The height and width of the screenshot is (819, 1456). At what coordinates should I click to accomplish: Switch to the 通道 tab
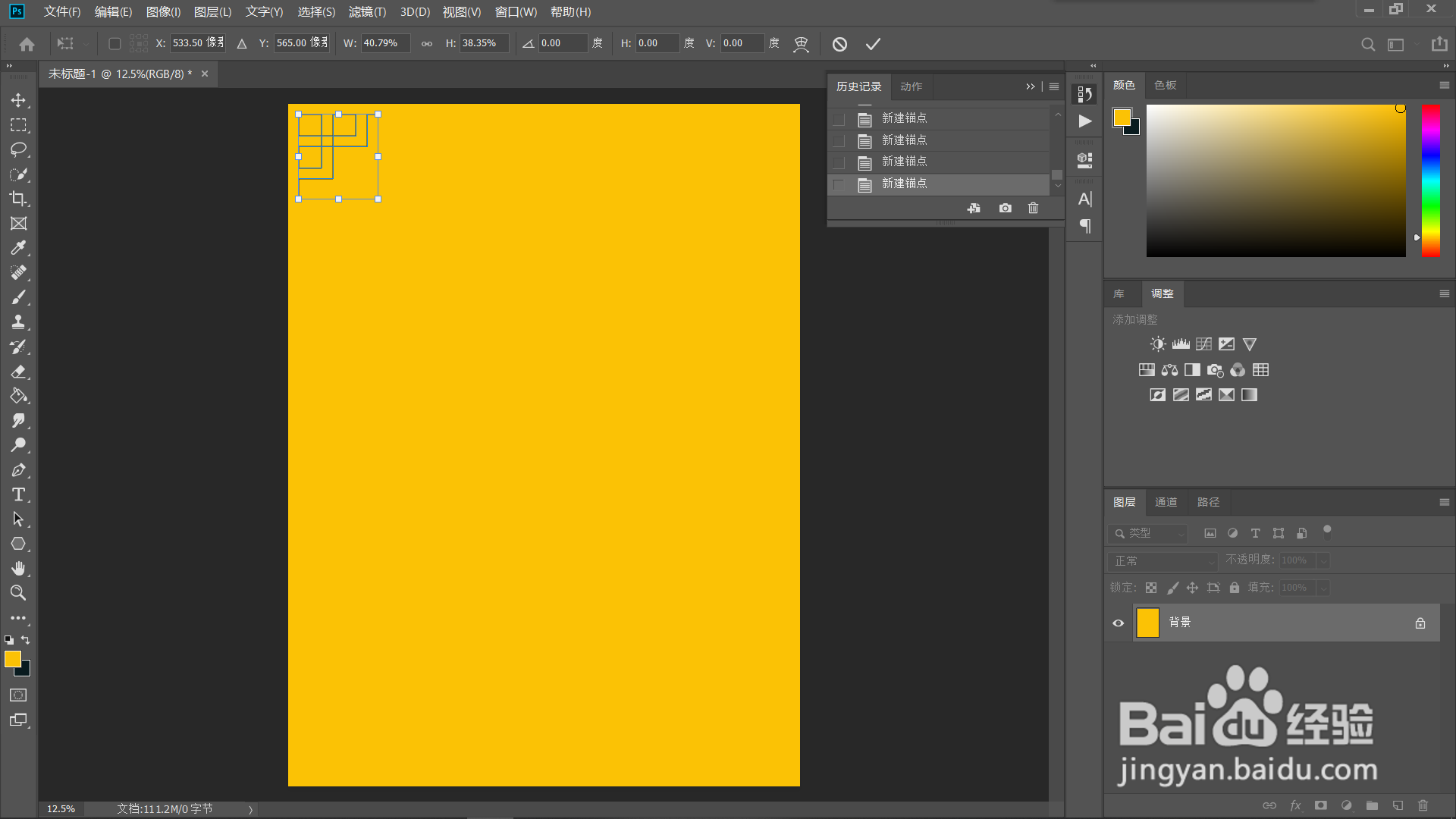click(1166, 502)
